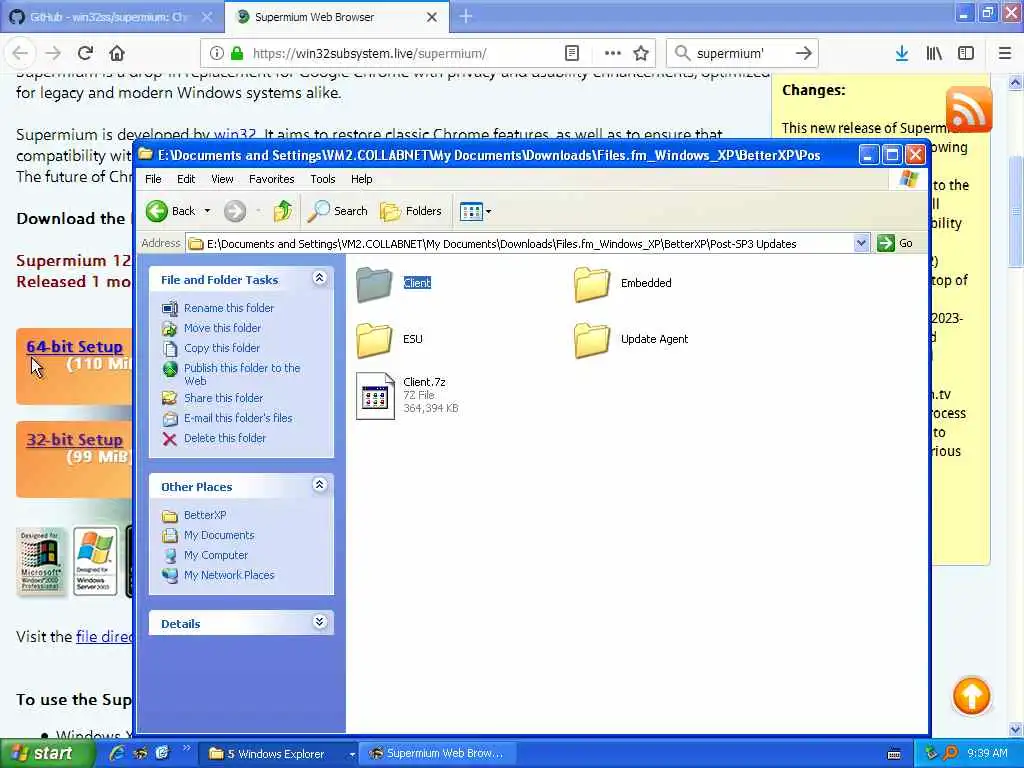The height and width of the screenshot is (768, 1024).
Task: Open the Firefox hamburger menu
Action: (x=1005, y=53)
